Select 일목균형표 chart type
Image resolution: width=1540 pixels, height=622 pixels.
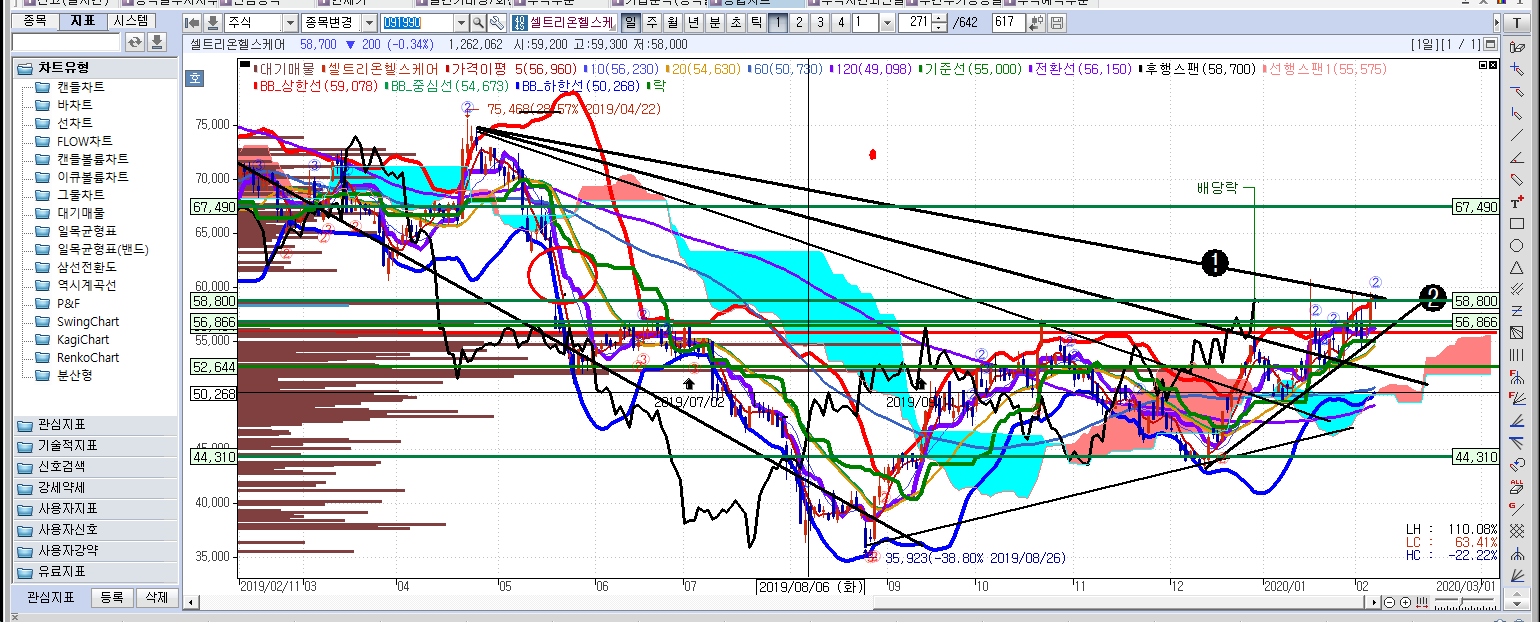(86, 231)
